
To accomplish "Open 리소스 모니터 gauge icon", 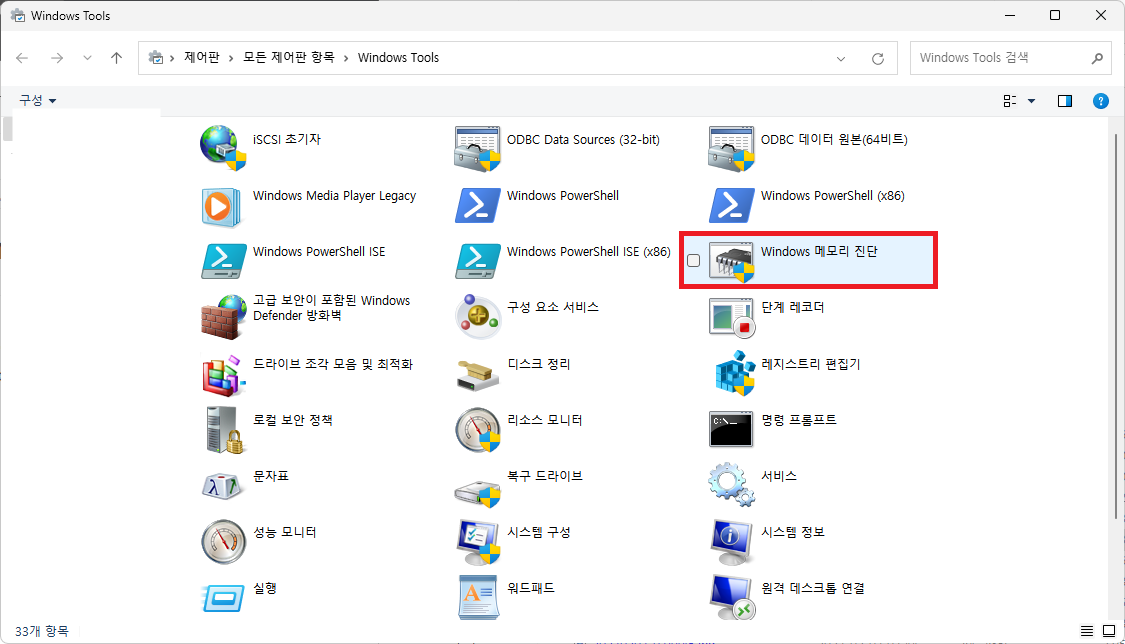I will (477, 430).
